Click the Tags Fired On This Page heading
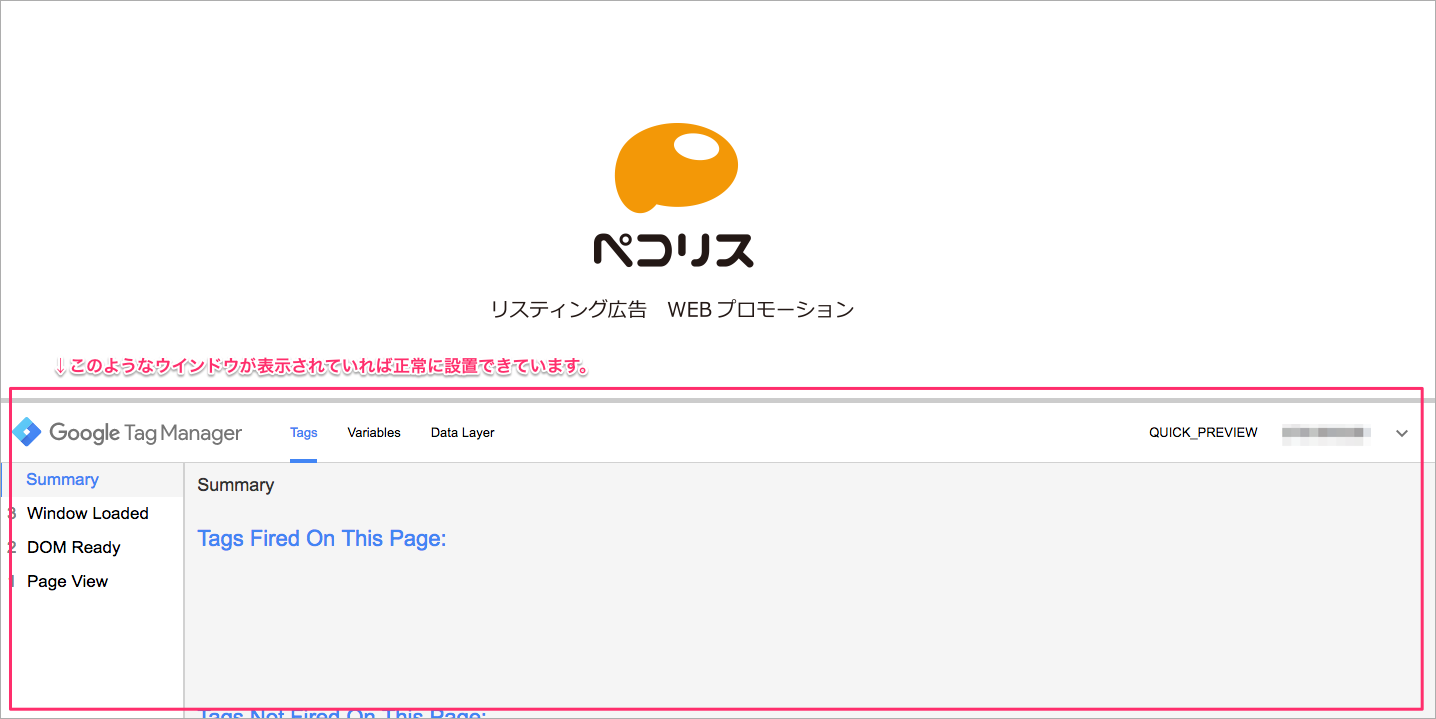Screen dimensions: 1436x719 point(322,539)
